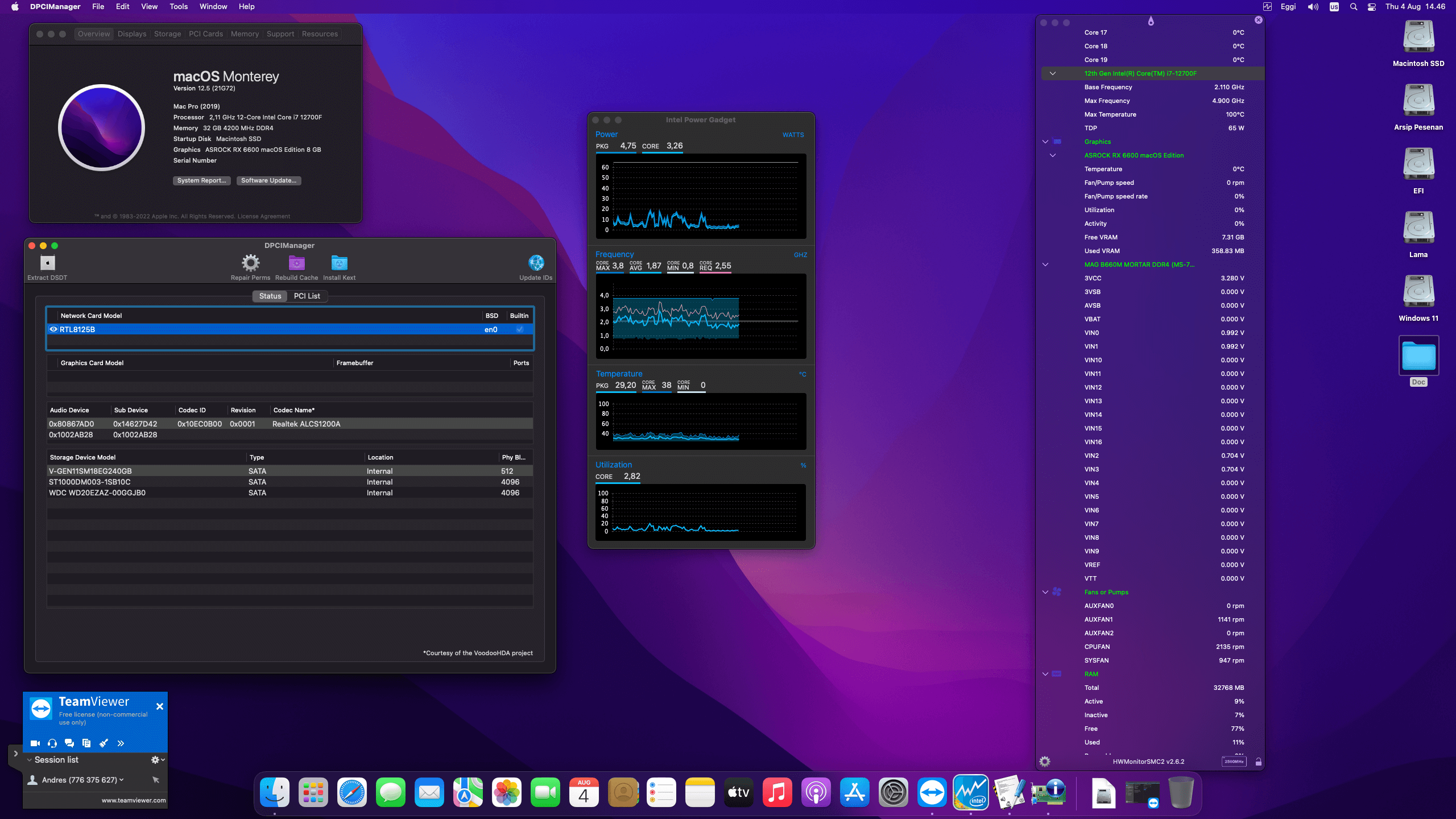This screenshot has width=1456, height=819.
Task: Click TeamViewer headset audio icon
Action: (52, 743)
